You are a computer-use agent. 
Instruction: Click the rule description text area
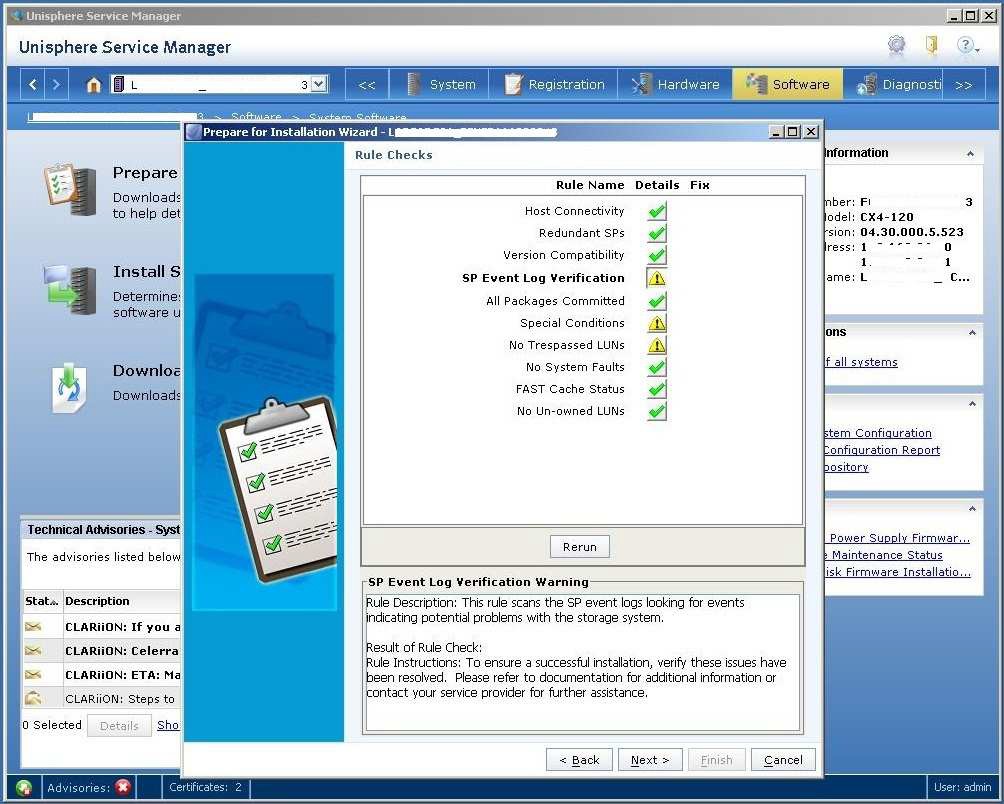point(582,663)
